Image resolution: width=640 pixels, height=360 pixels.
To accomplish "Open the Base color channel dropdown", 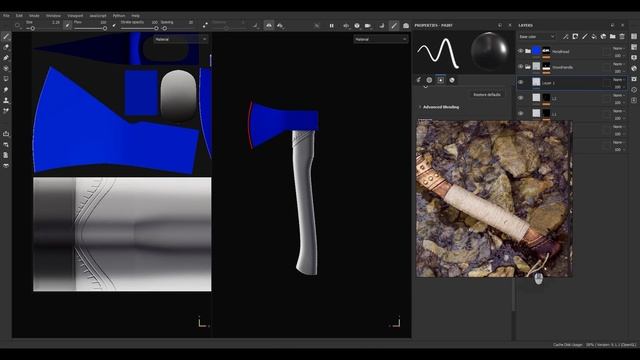I will pyautogui.click(x=537, y=37).
